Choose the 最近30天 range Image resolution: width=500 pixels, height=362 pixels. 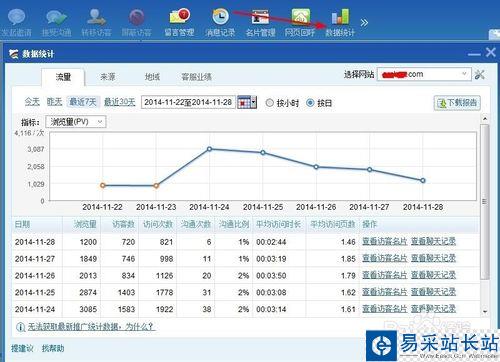(x=120, y=102)
